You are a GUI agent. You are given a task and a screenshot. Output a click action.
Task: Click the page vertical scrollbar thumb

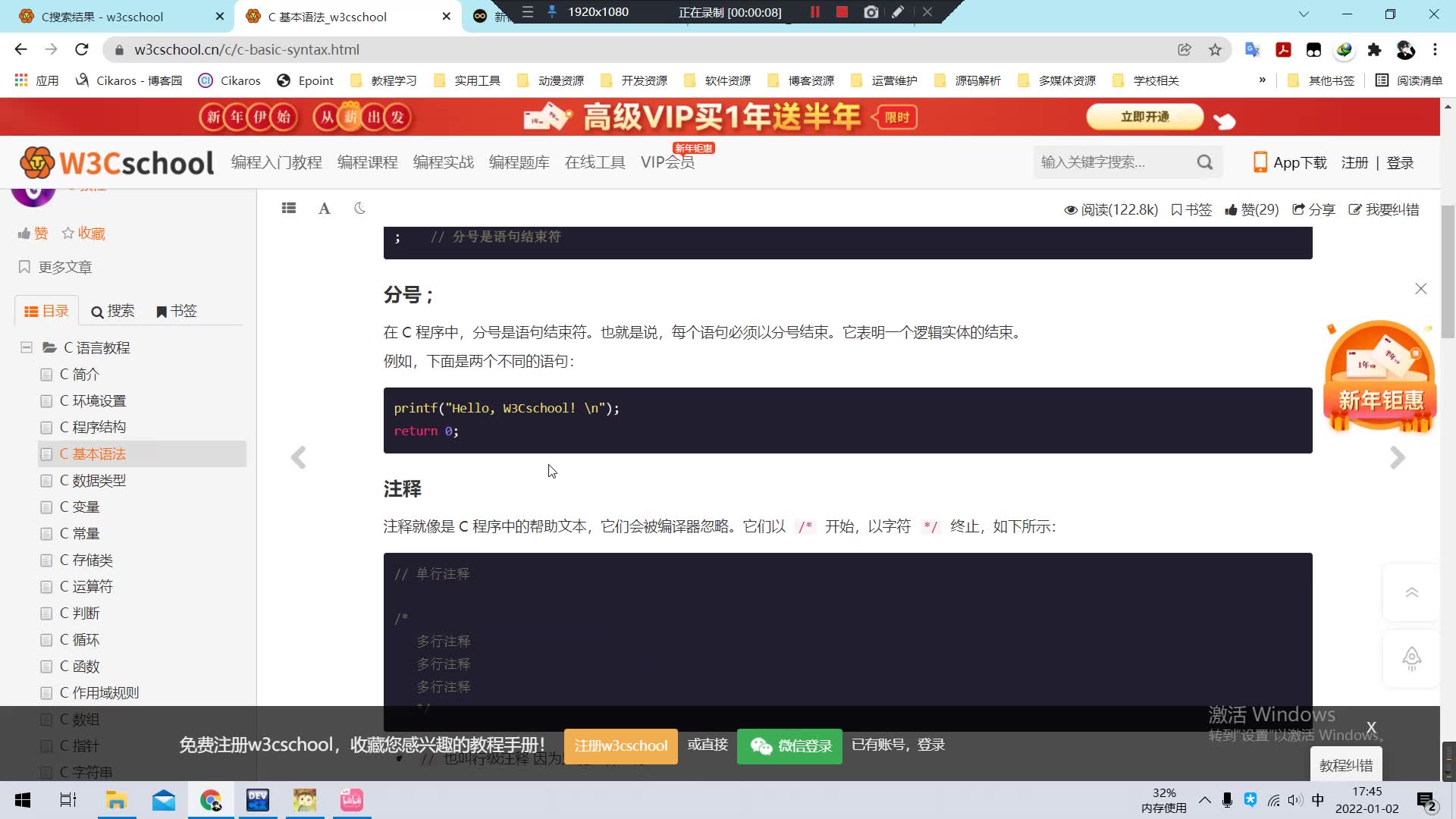point(1448,271)
